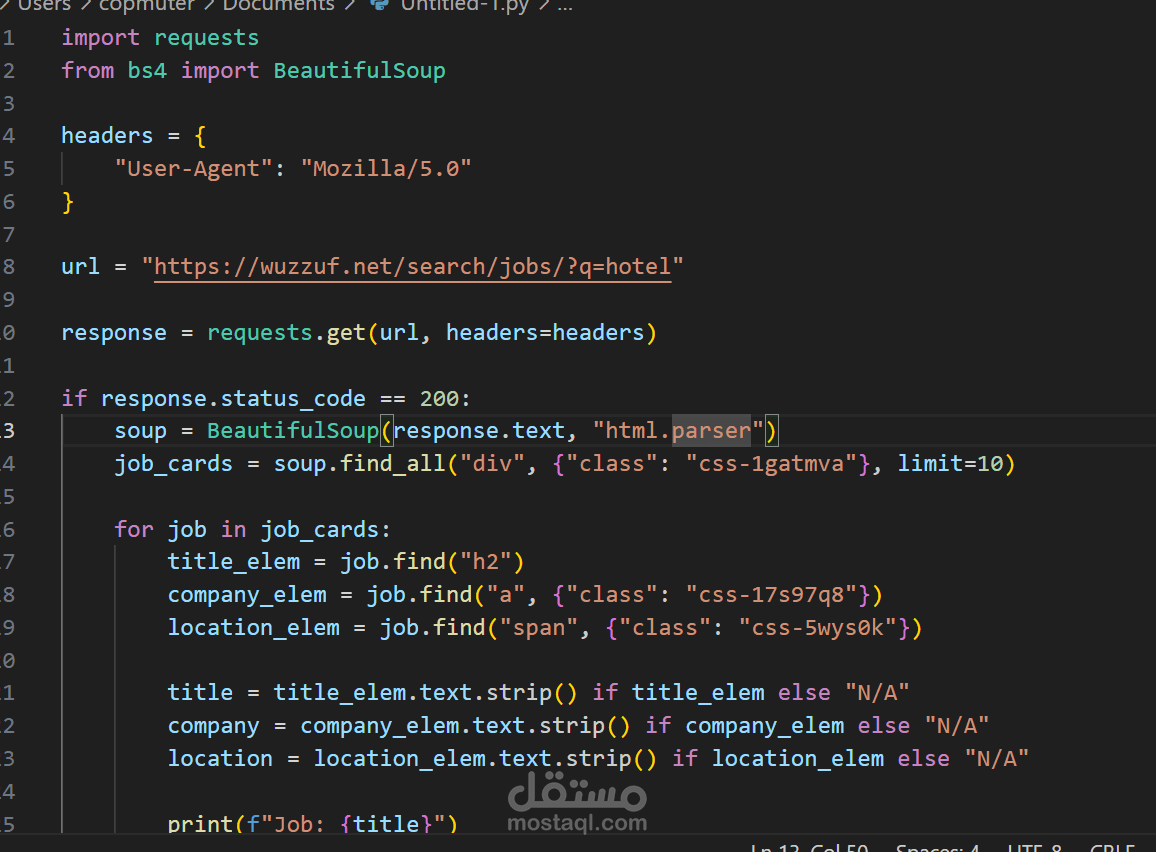Screen dimensions: 1156x852
Task: Click the 'job_cards' variable being assigned
Action: [x=173, y=464]
